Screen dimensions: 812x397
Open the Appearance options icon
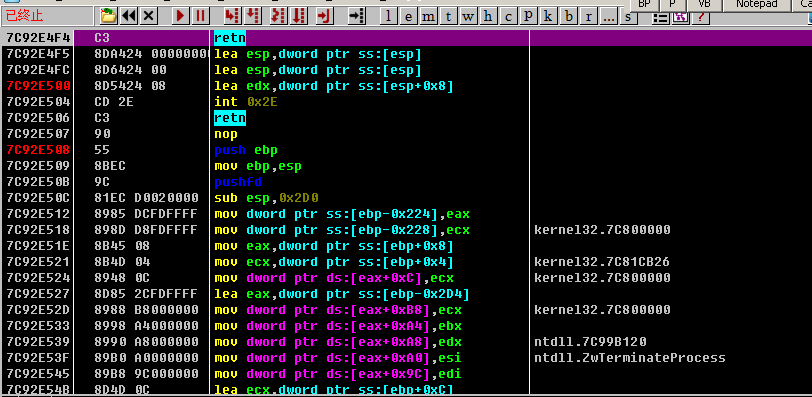[x=680, y=17]
